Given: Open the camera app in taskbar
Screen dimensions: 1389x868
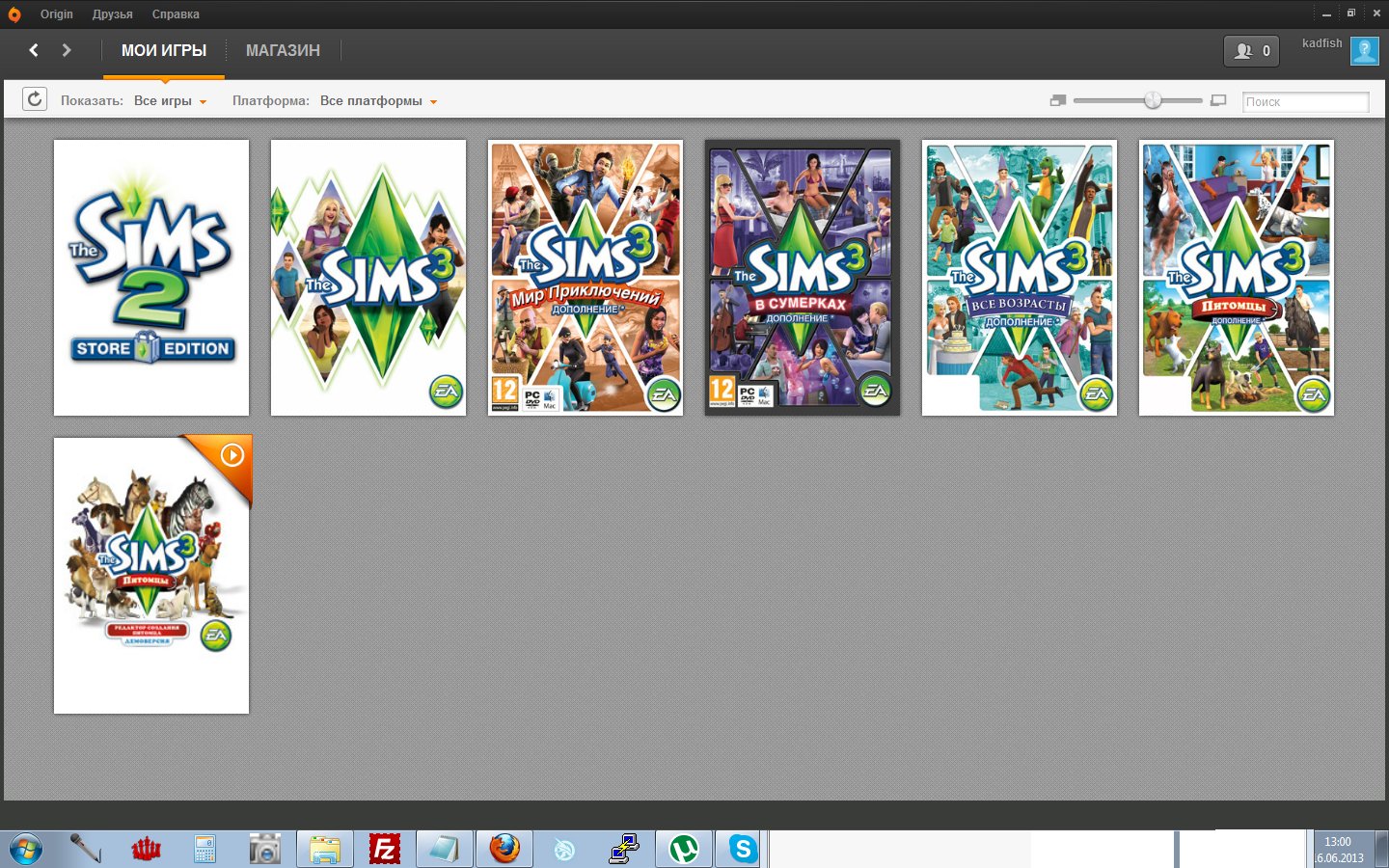Looking at the screenshot, I should pyautogui.click(x=264, y=850).
